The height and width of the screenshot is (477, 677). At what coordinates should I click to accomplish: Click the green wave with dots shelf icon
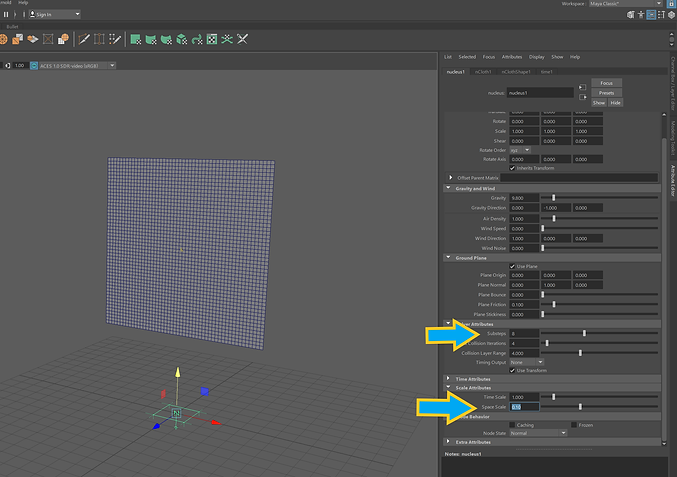coord(227,39)
